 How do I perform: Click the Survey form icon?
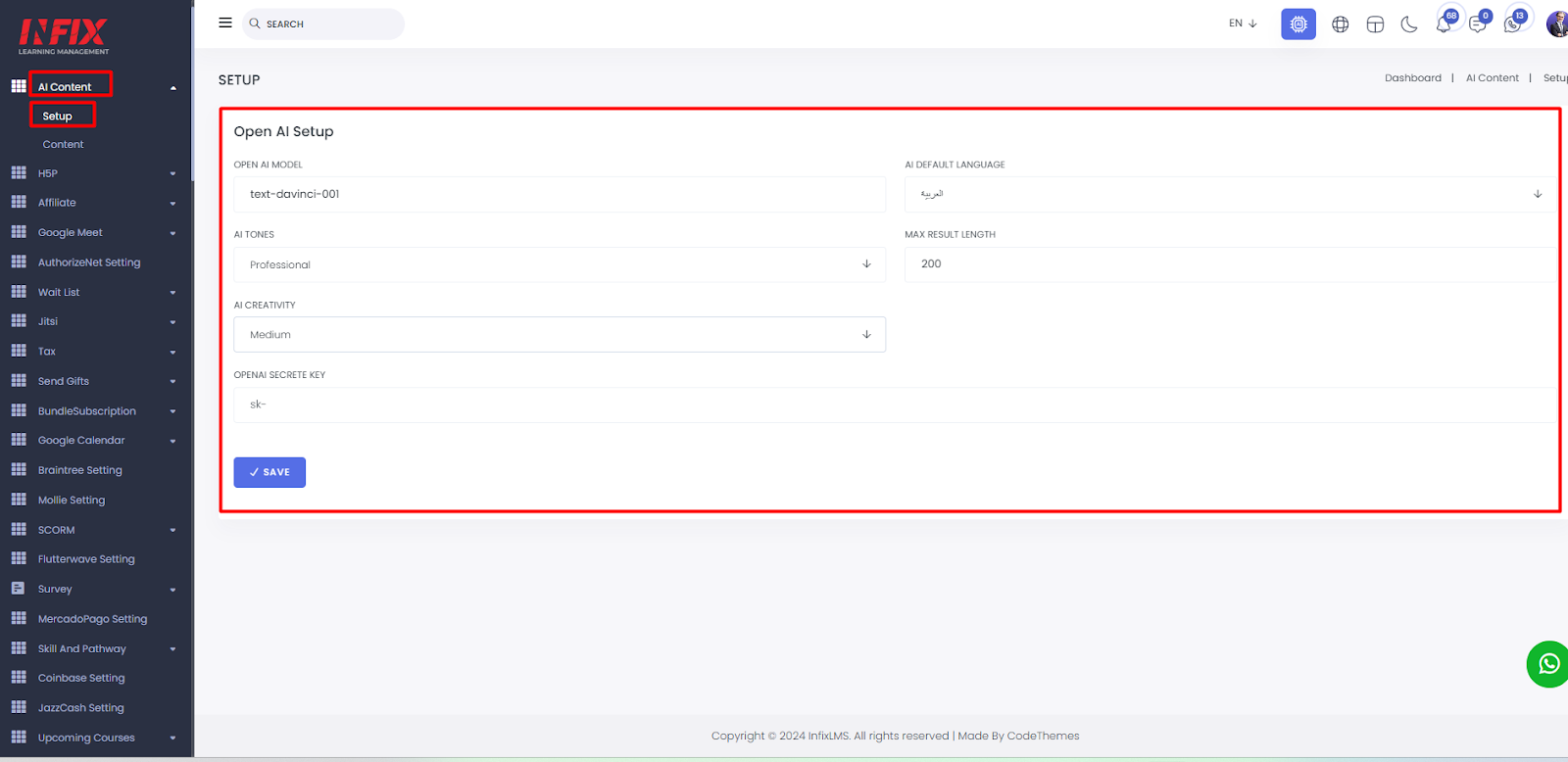(19, 589)
